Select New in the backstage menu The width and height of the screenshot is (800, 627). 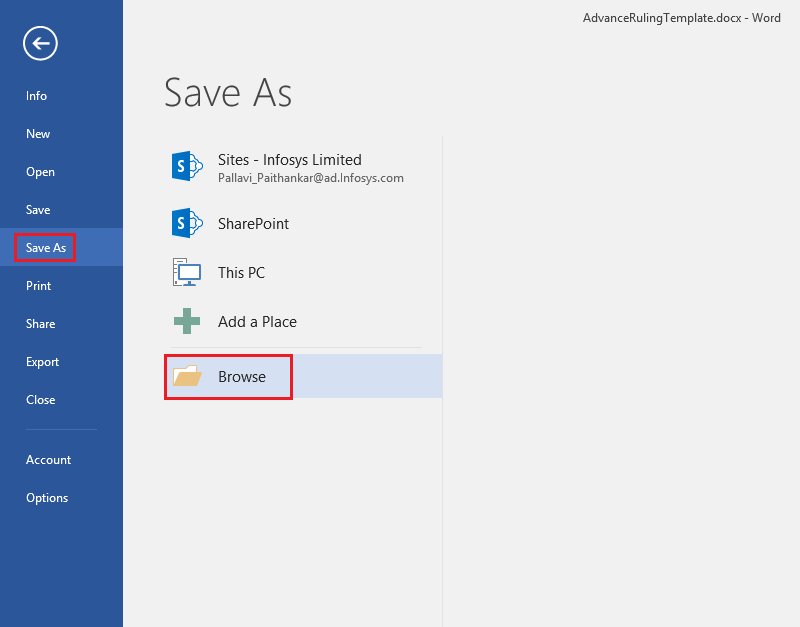coord(61,134)
